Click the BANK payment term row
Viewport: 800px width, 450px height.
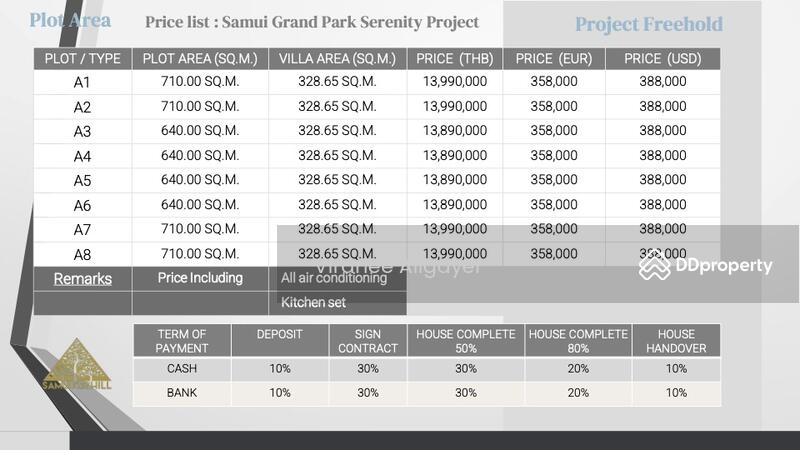[181, 393]
